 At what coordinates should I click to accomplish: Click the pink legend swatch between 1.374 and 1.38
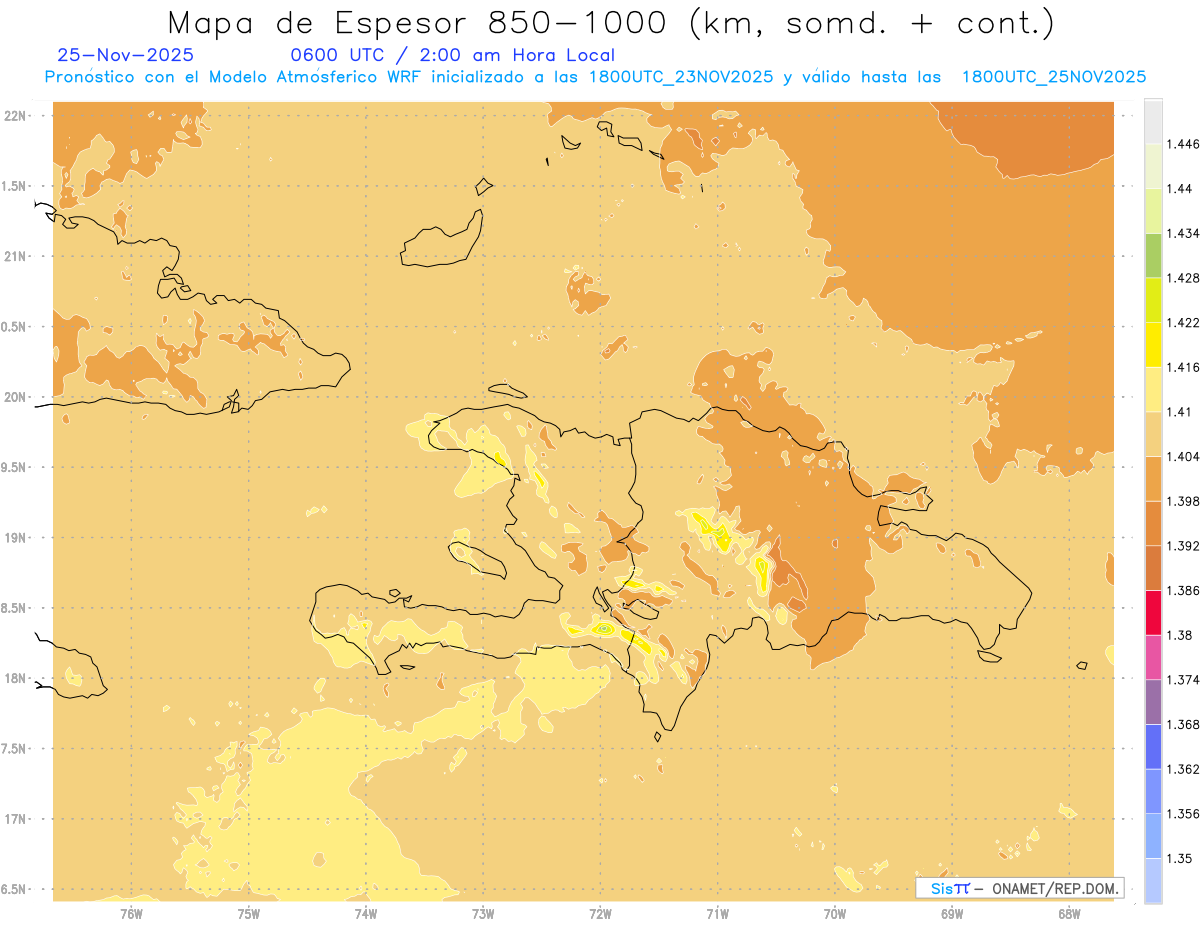coord(1153,657)
